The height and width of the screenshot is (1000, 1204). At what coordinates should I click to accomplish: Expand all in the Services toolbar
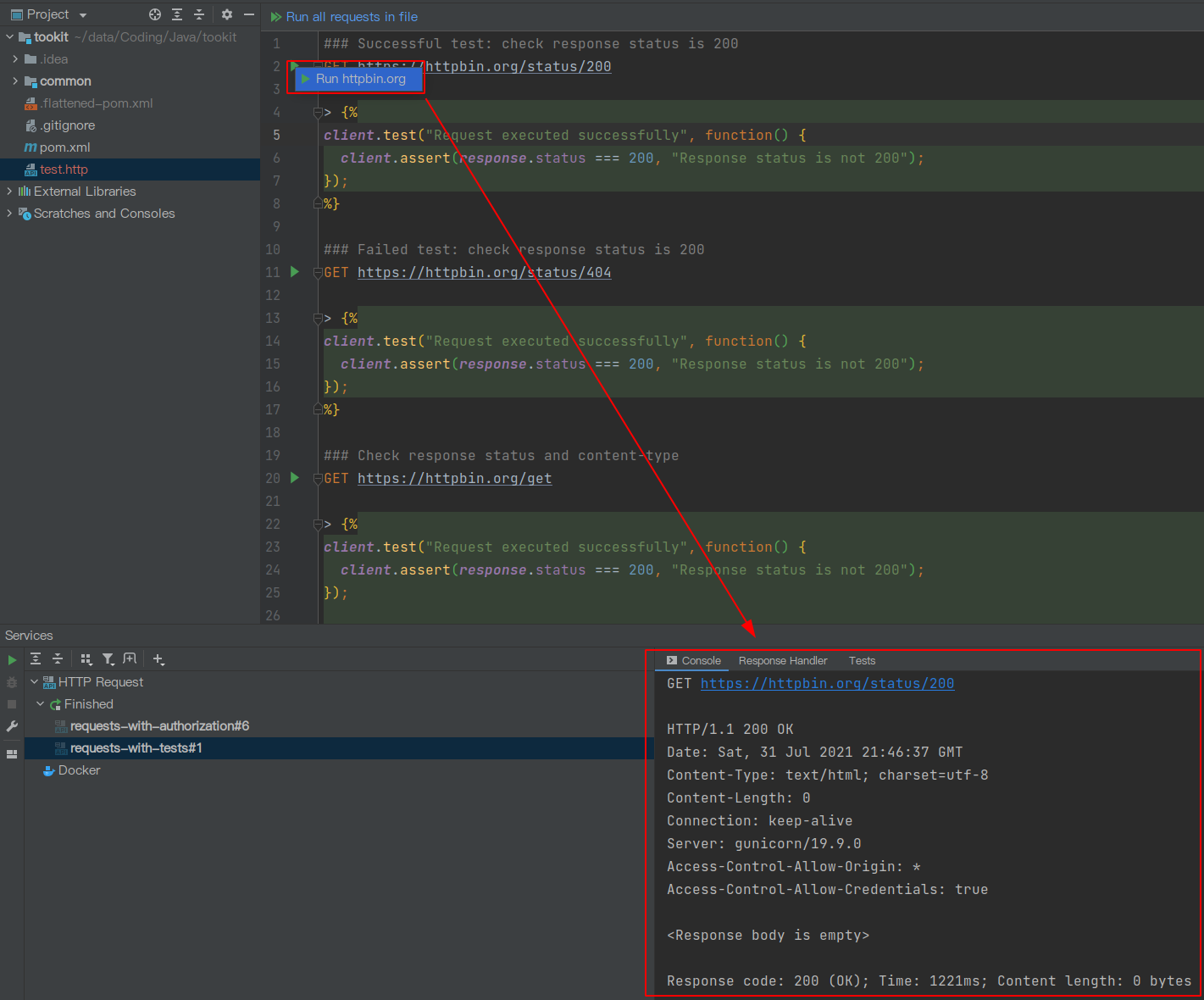[36, 659]
